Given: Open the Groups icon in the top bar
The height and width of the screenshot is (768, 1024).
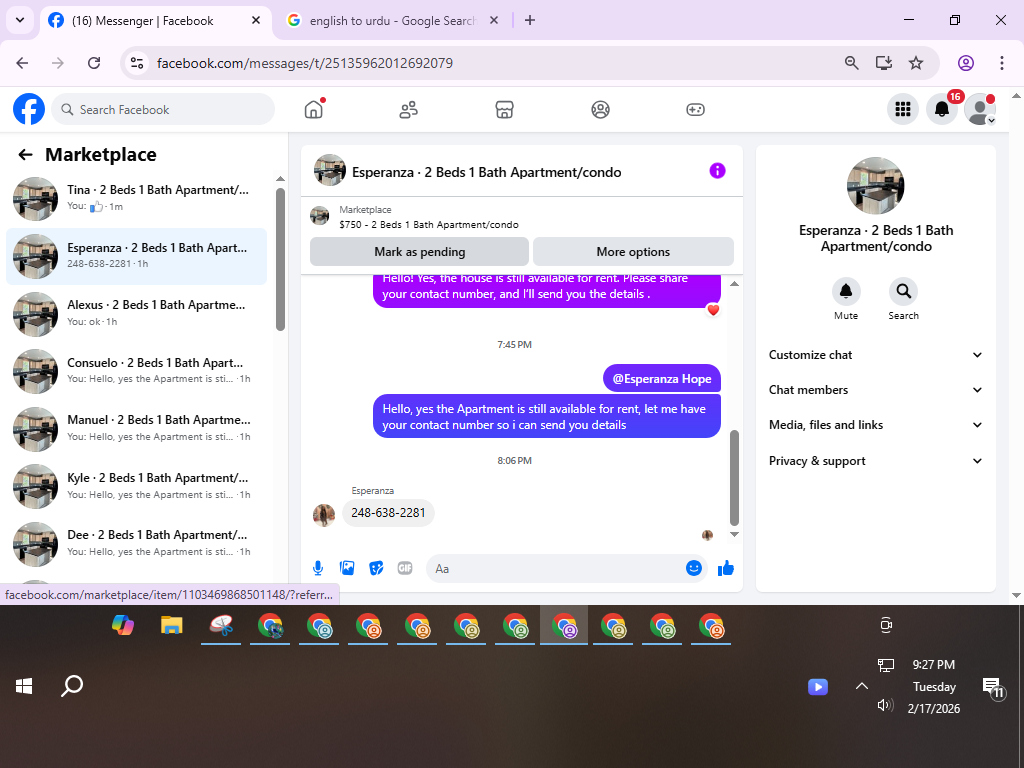Looking at the screenshot, I should click(600, 110).
